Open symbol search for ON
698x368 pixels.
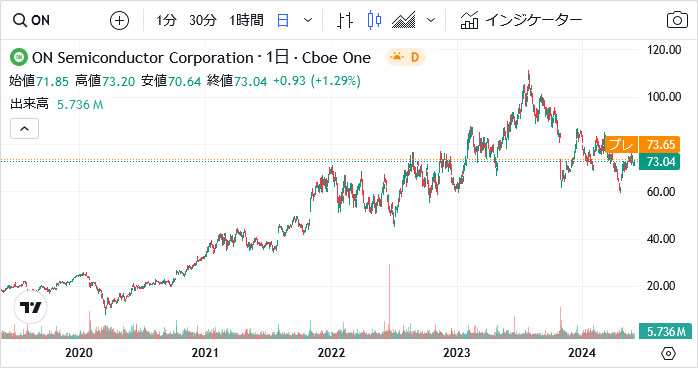pos(31,20)
